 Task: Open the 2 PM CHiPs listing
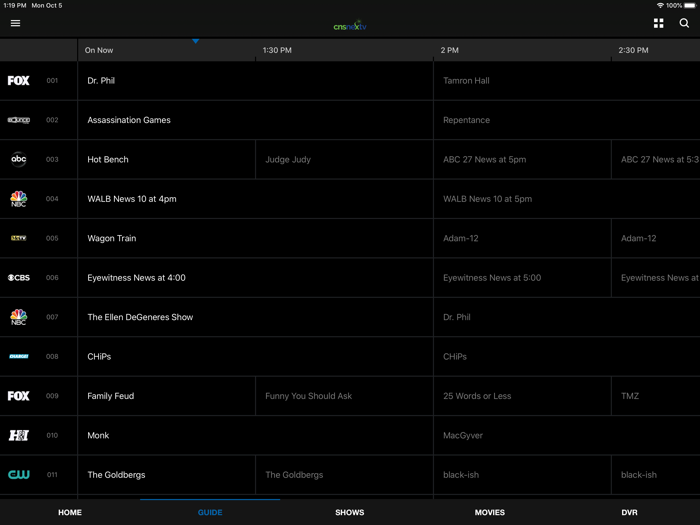(567, 357)
